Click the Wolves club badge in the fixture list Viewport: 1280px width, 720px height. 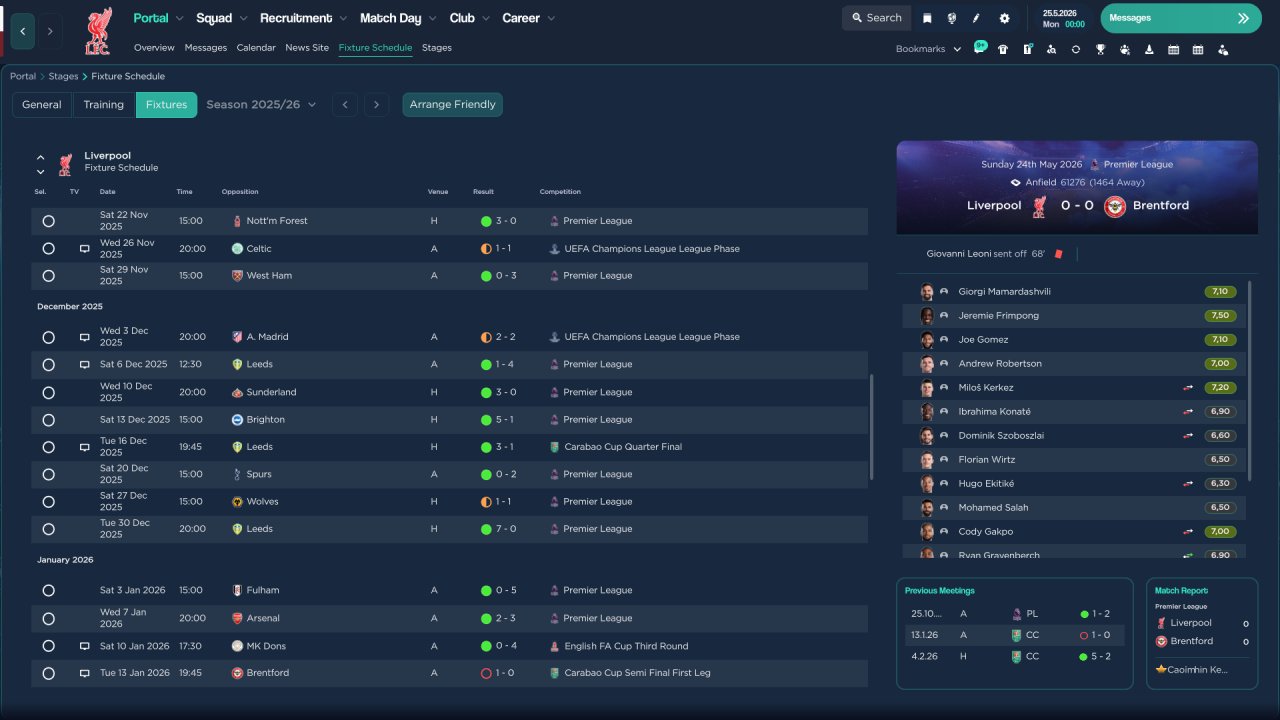coord(237,502)
